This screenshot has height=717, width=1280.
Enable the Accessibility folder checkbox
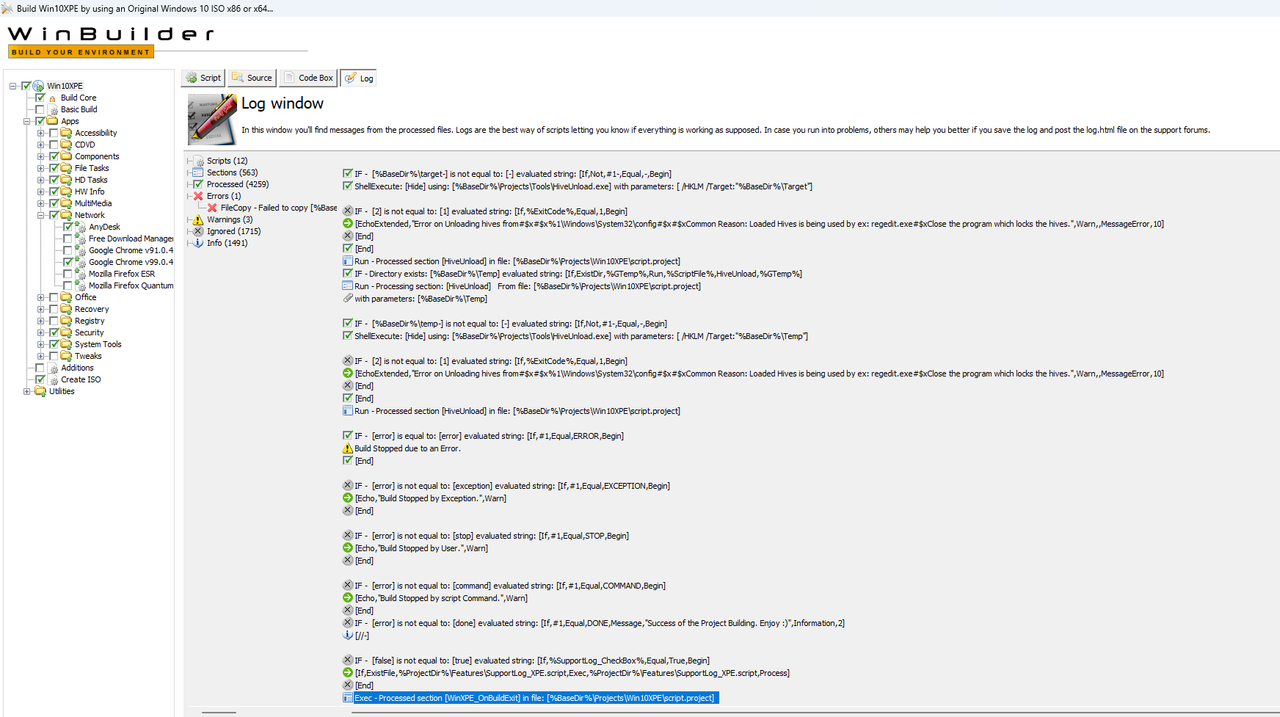pos(54,133)
